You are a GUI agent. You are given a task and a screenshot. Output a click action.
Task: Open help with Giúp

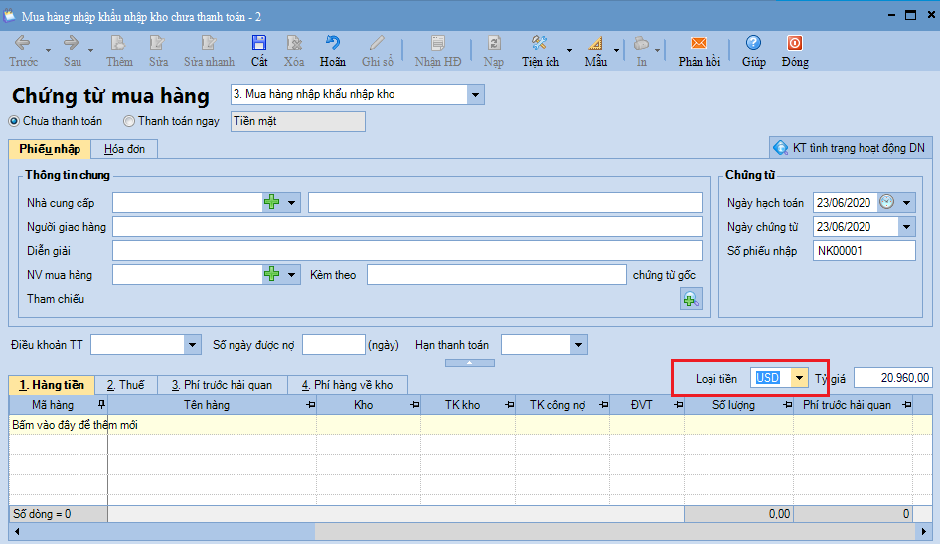click(x=754, y=50)
